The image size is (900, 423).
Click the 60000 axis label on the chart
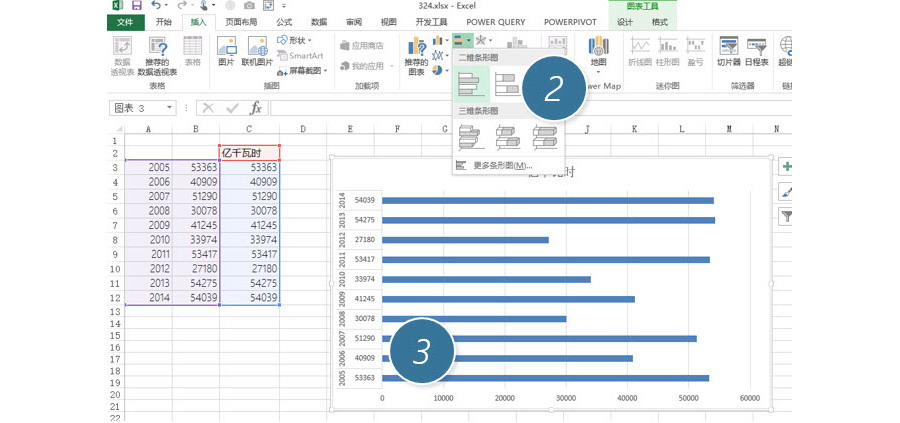click(750, 398)
